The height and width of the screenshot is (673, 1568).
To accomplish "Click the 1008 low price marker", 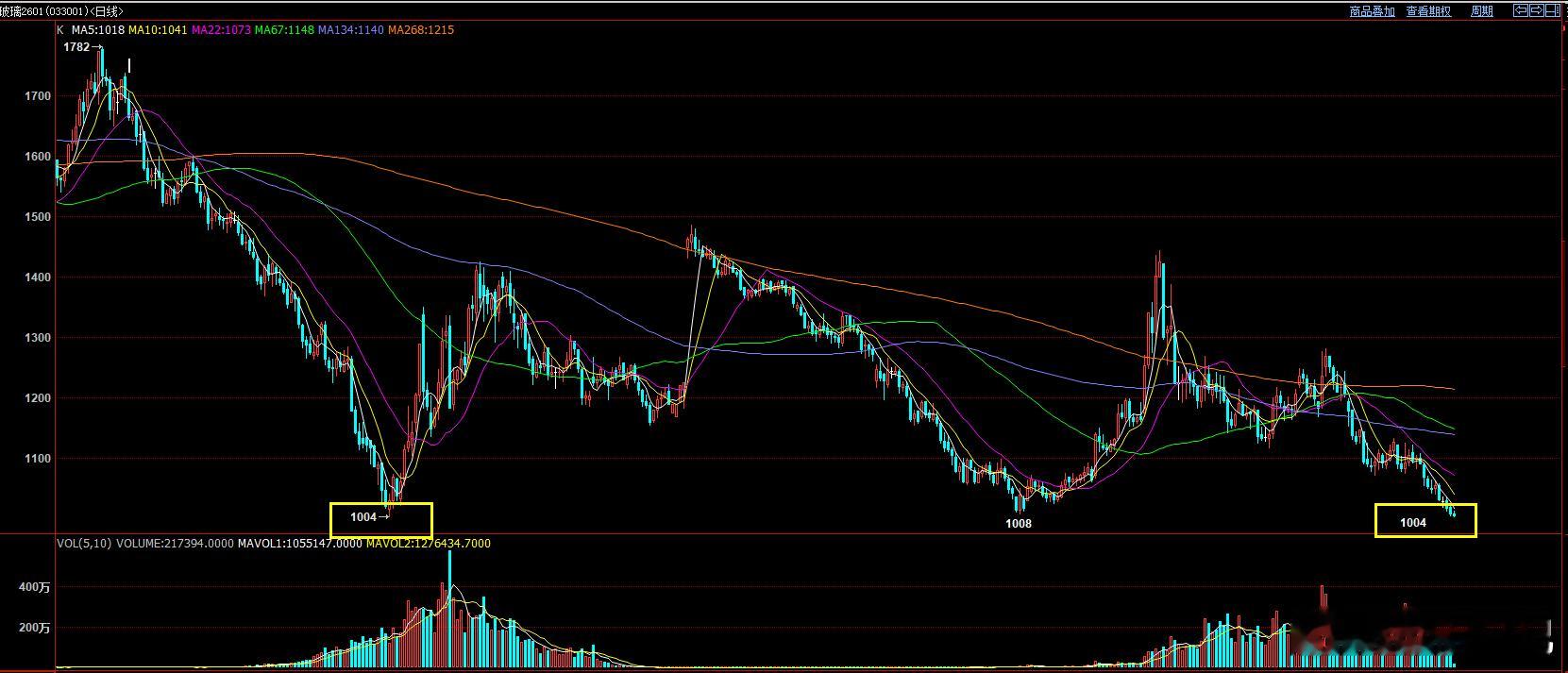I will (x=1019, y=524).
